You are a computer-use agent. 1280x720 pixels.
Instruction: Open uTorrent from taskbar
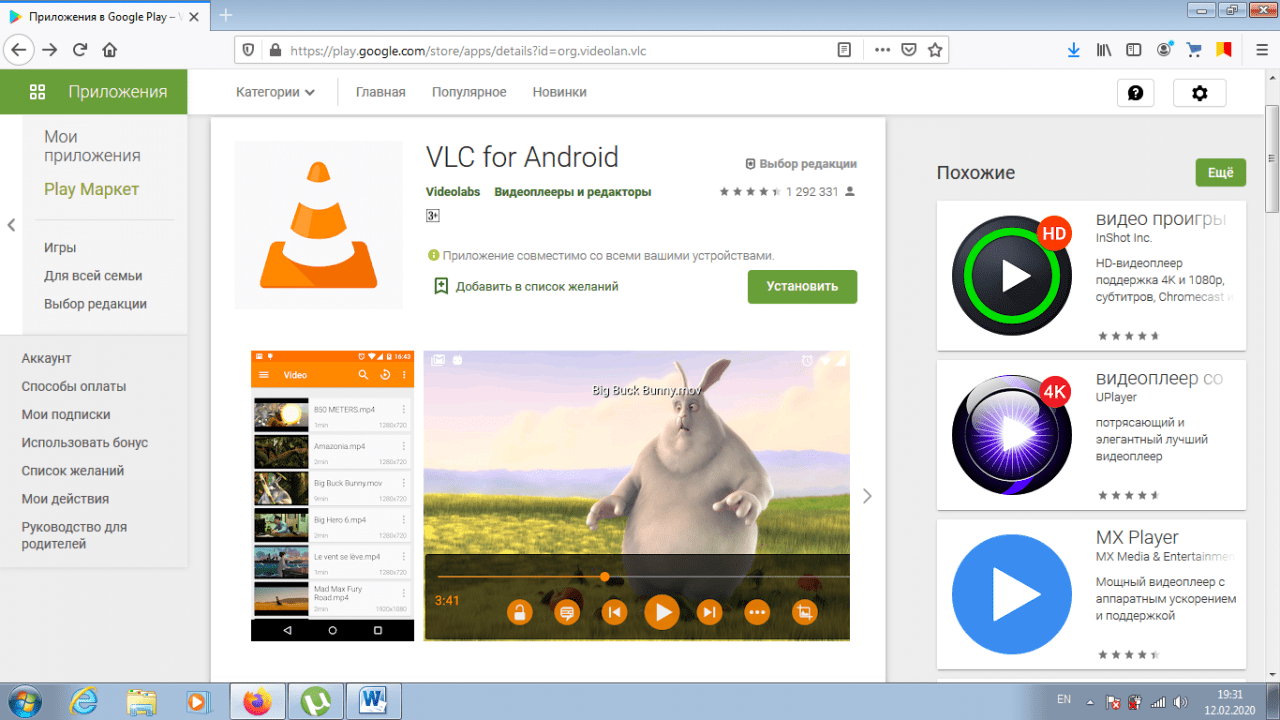click(x=315, y=702)
